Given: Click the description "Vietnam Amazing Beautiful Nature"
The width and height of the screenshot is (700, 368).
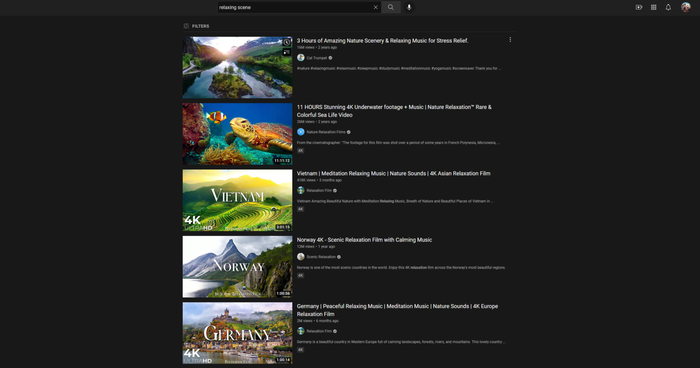Looking at the screenshot, I should pos(395,201).
